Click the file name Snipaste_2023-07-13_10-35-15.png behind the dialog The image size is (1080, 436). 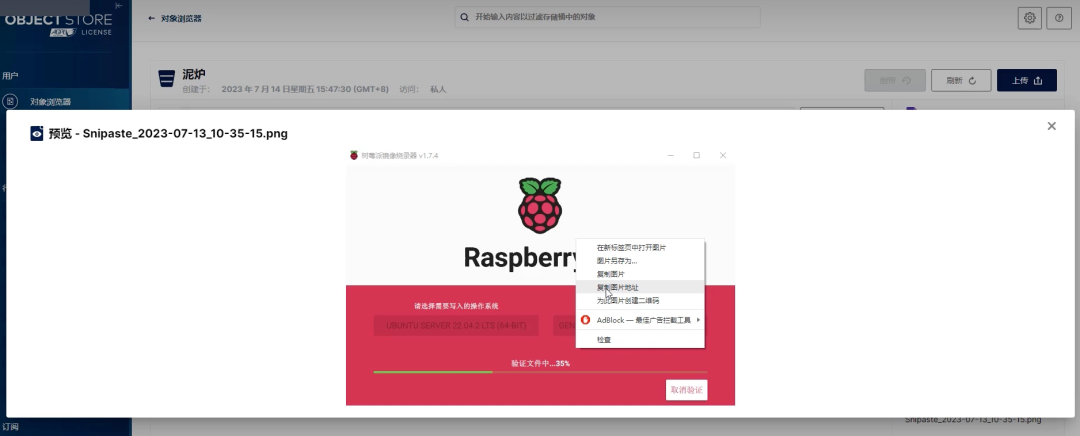coord(973,419)
